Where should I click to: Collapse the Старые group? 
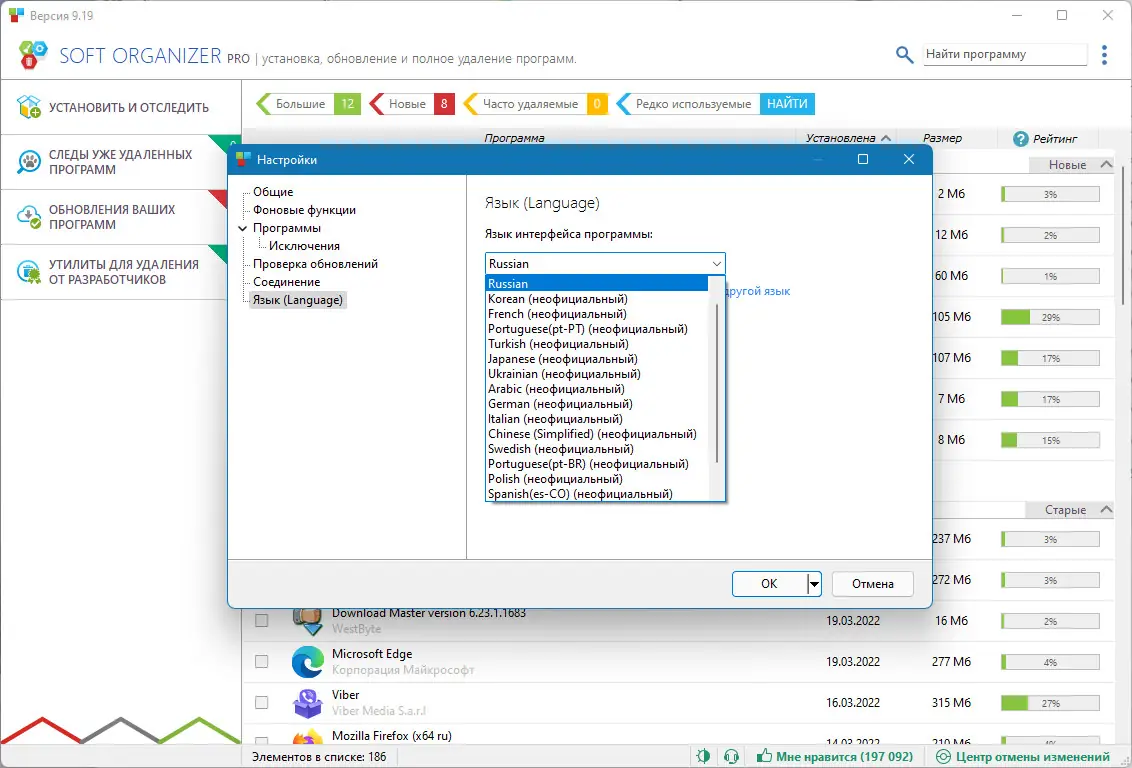1106,510
